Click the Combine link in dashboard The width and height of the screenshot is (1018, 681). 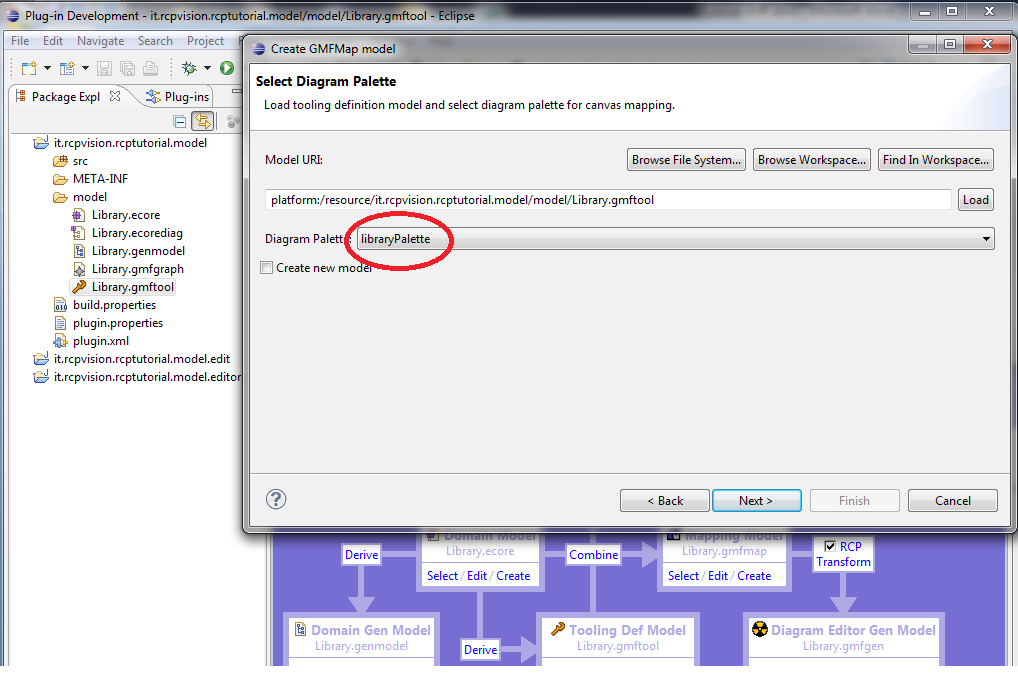tap(593, 555)
